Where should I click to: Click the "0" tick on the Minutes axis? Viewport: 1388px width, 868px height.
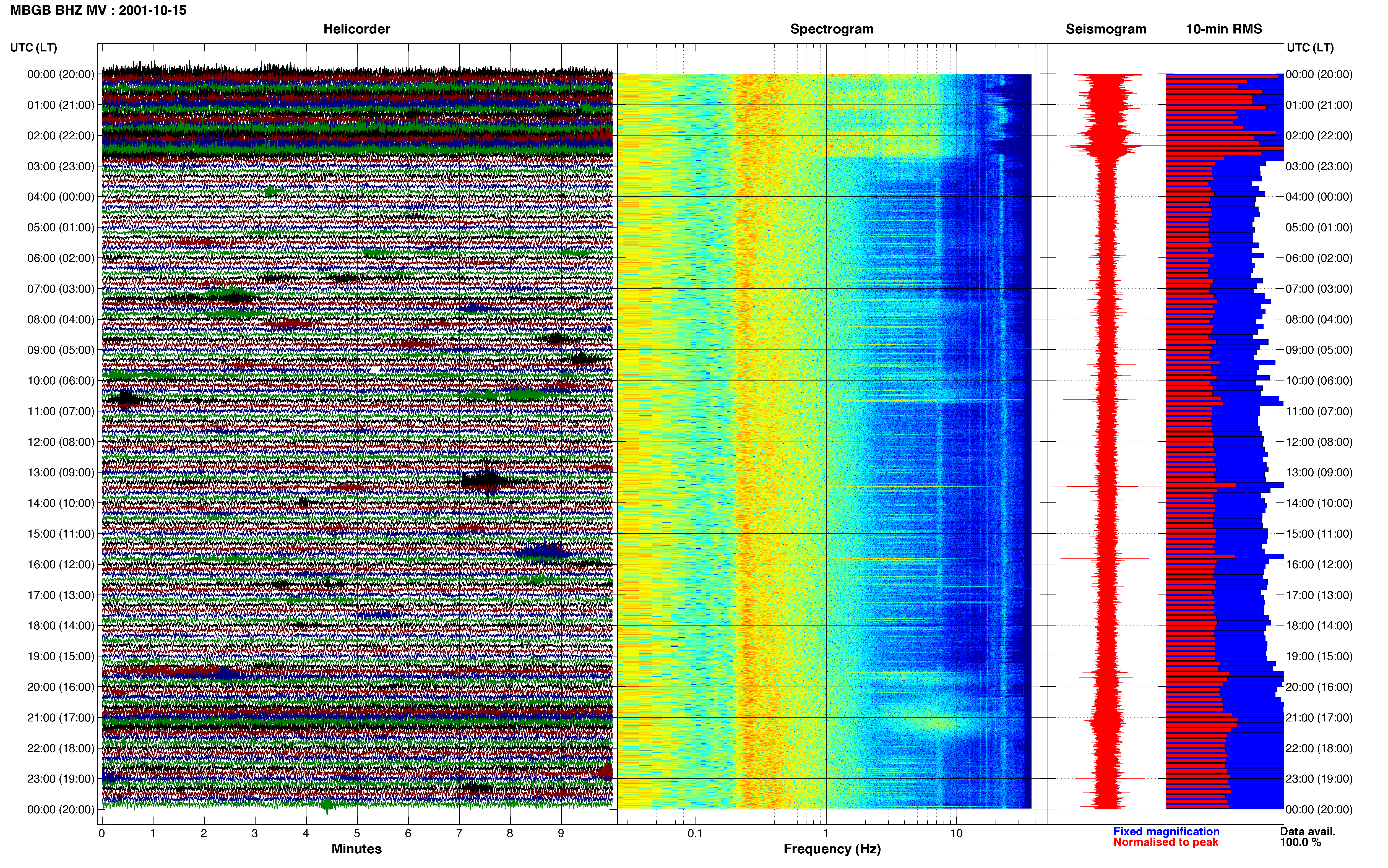[101, 833]
